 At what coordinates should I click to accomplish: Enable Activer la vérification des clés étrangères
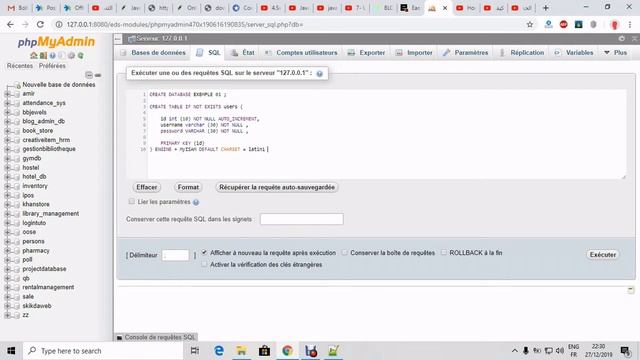pos(204,264)
